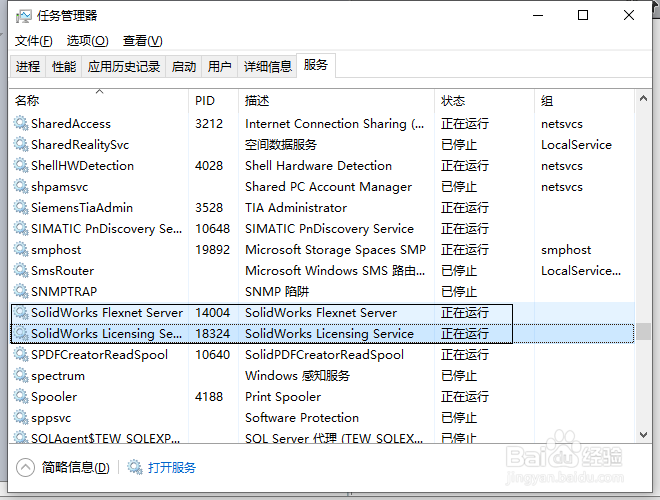Viewport: 660px width, 500px height.
Task: Collapse details with the 简略信息 chevron button
Action: [x=25, y=467]
